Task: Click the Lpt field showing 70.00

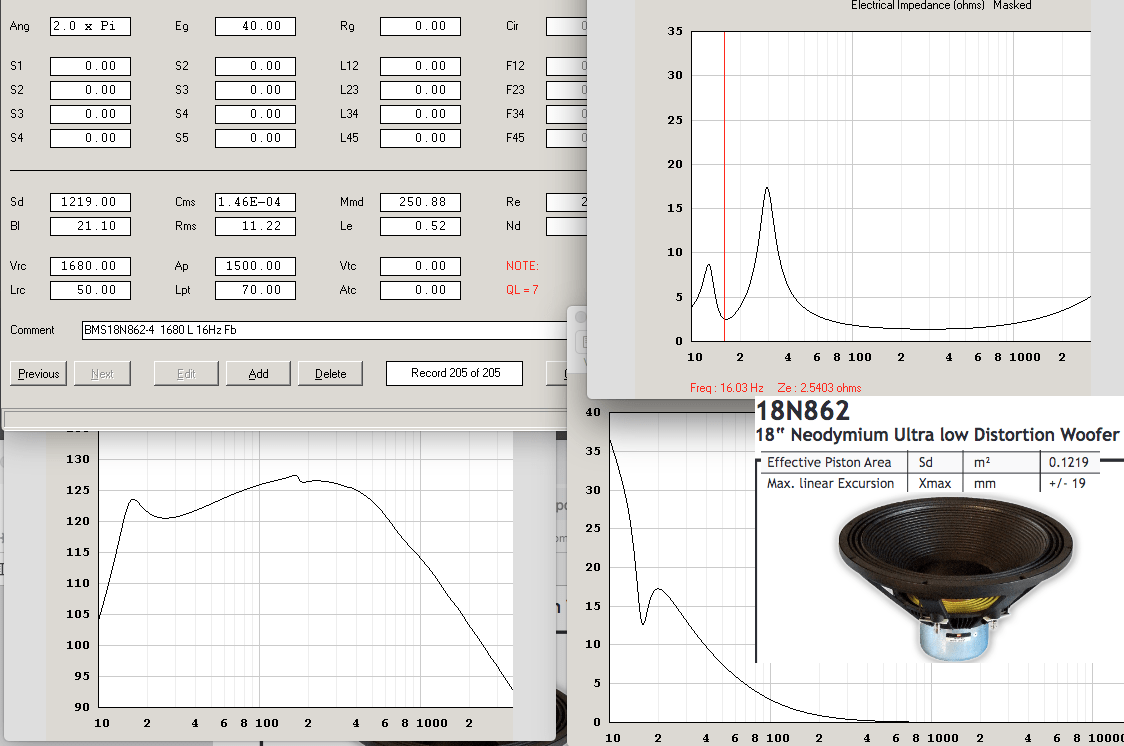Action: 255,290
